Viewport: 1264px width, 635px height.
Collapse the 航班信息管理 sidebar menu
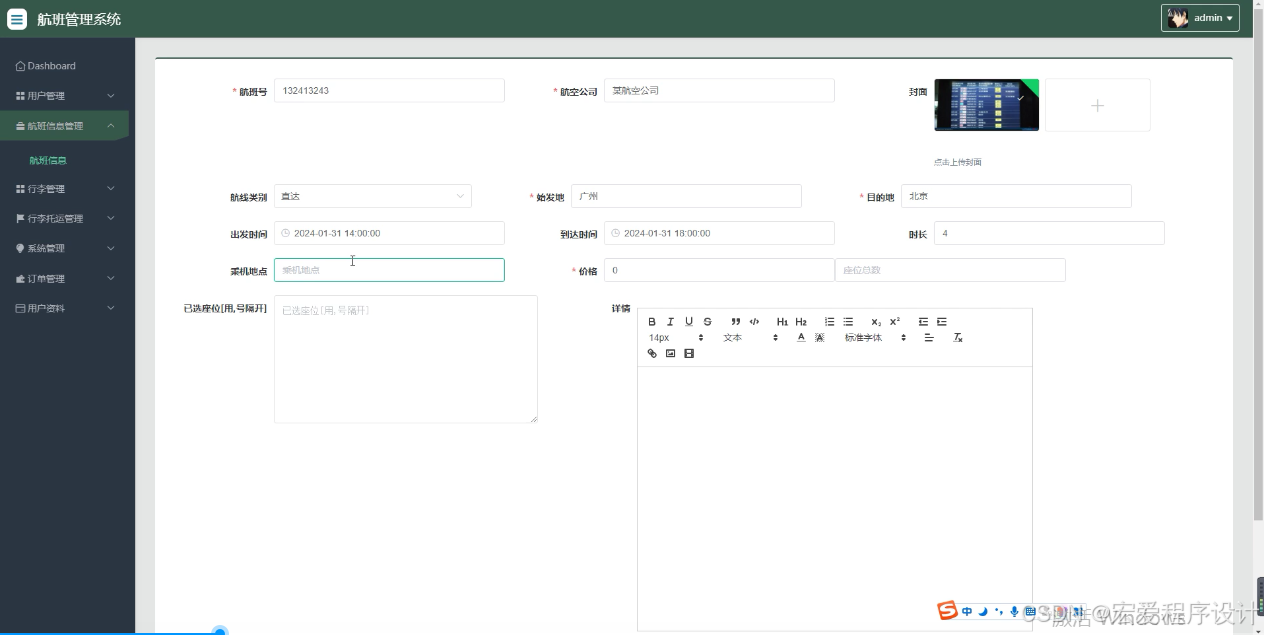(65, 126)
